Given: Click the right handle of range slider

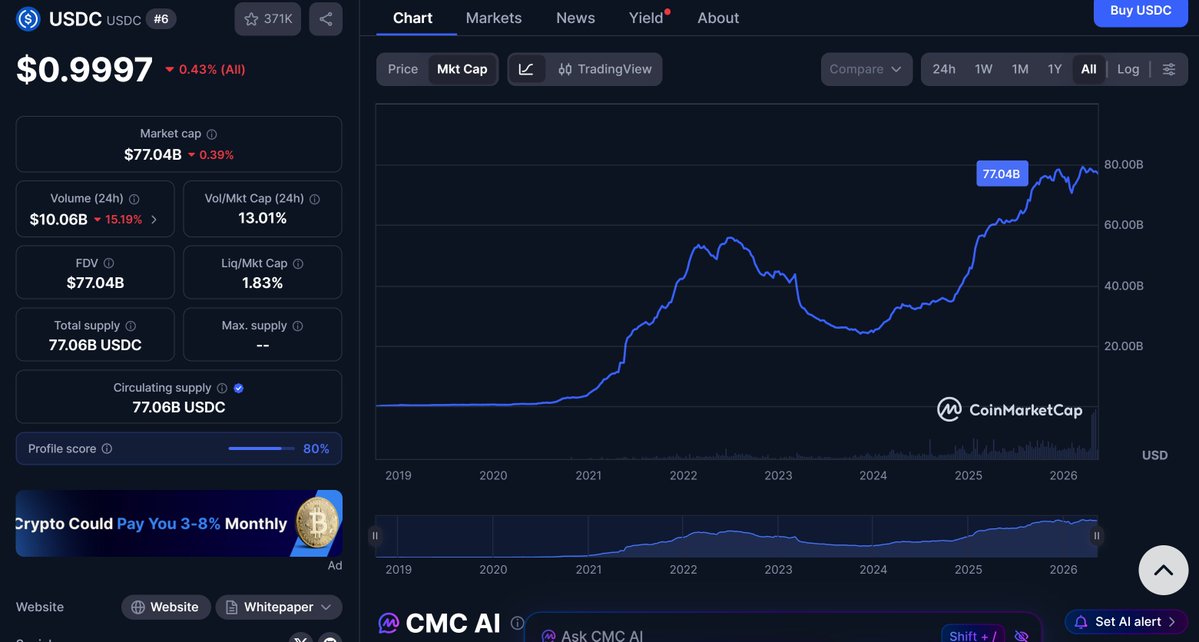Looking at the screenshot, I should click(1097, 536).
